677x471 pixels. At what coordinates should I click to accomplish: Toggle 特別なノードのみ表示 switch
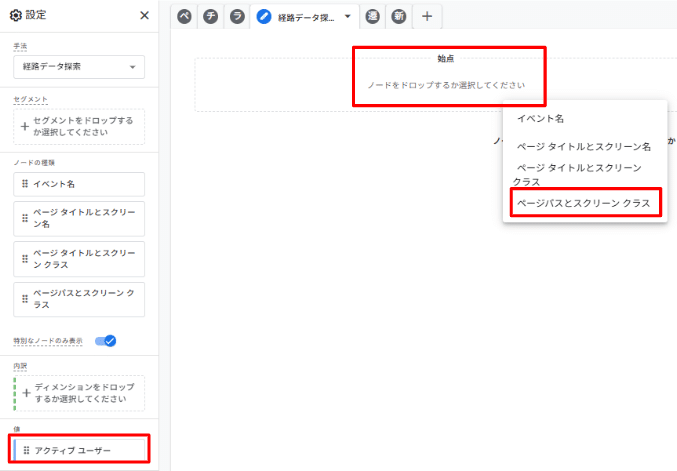pos(106,341)
